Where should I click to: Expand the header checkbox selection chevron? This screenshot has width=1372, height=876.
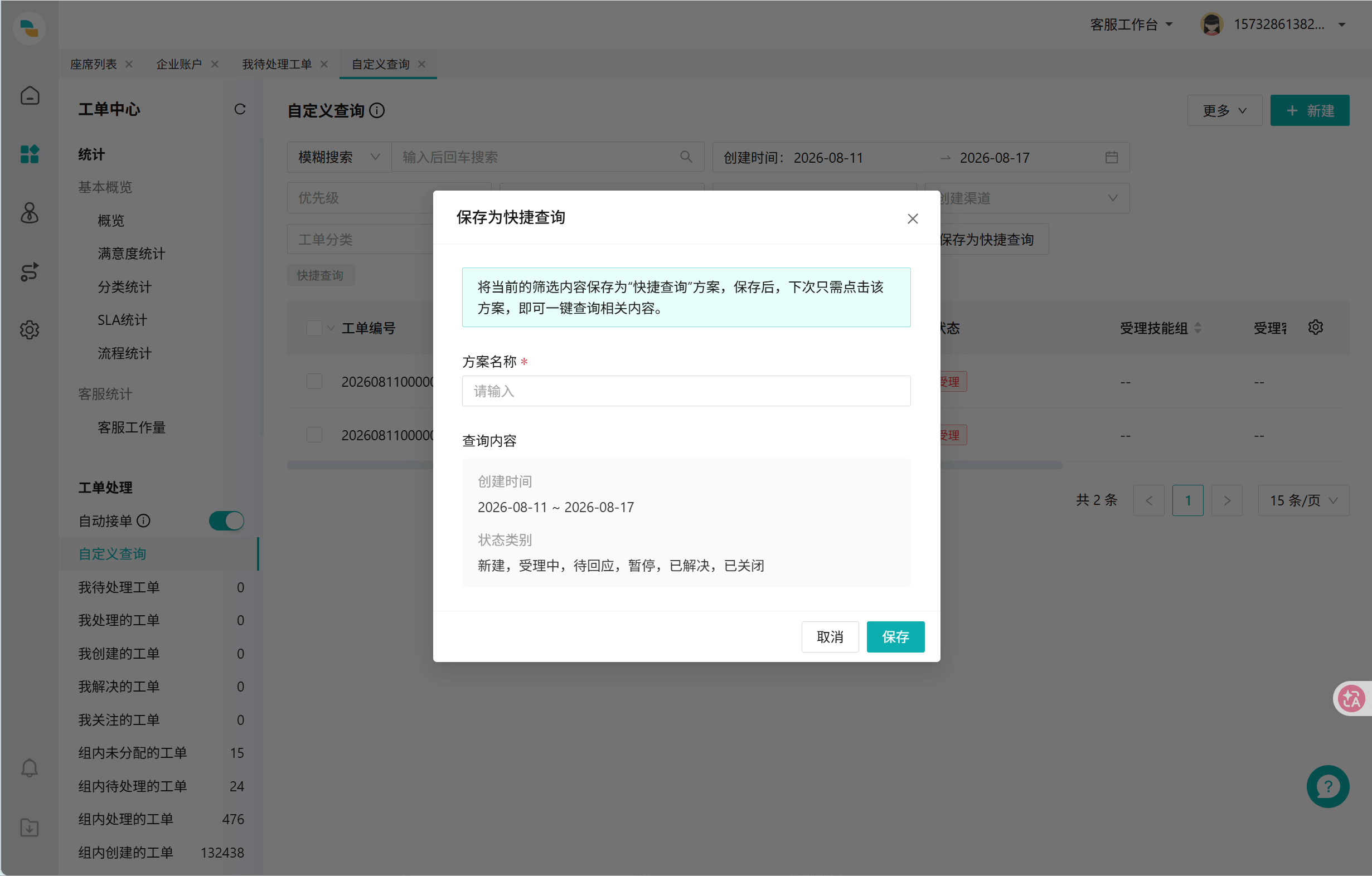point(331,328)
